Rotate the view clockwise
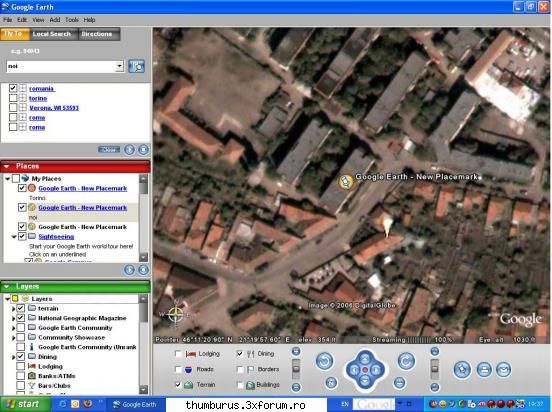Viewport: 552px width, 412px height. [406, 361]
